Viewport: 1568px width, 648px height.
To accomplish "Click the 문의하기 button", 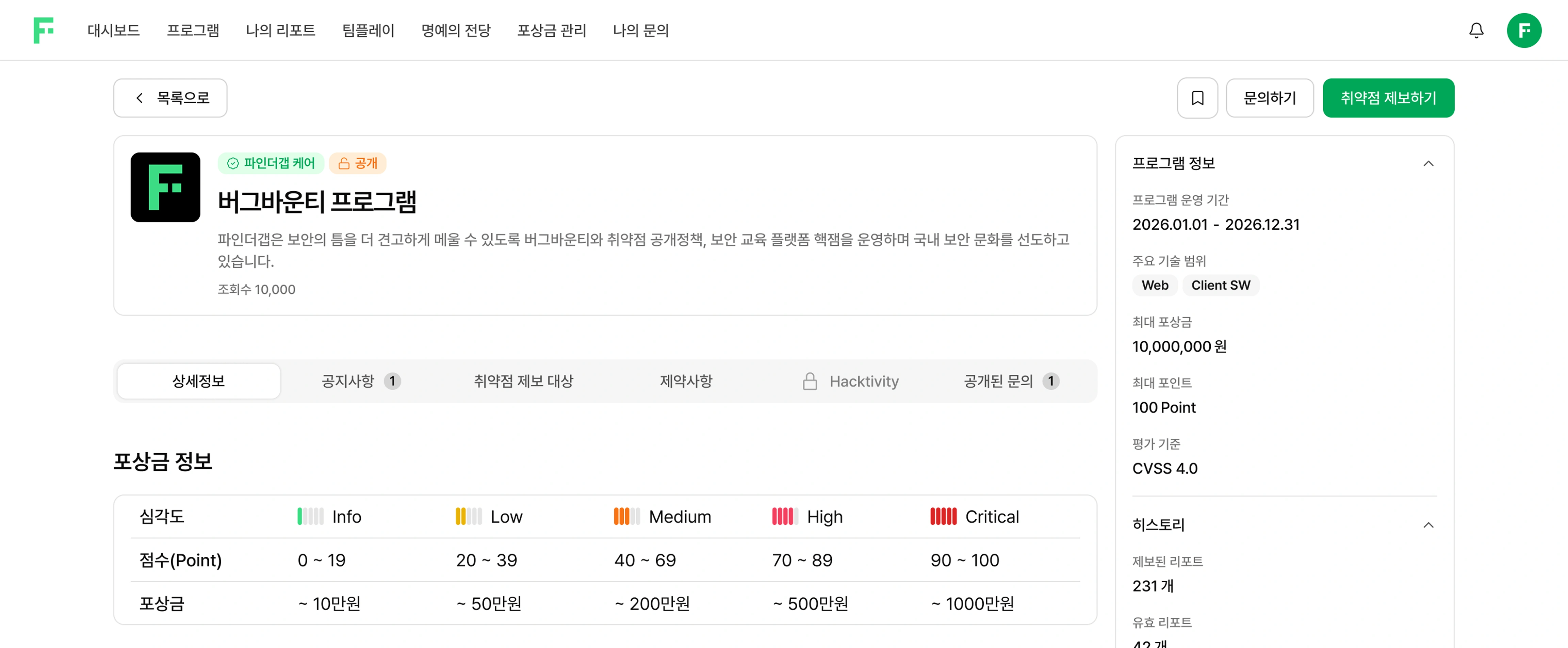I will coord(1269,98).
